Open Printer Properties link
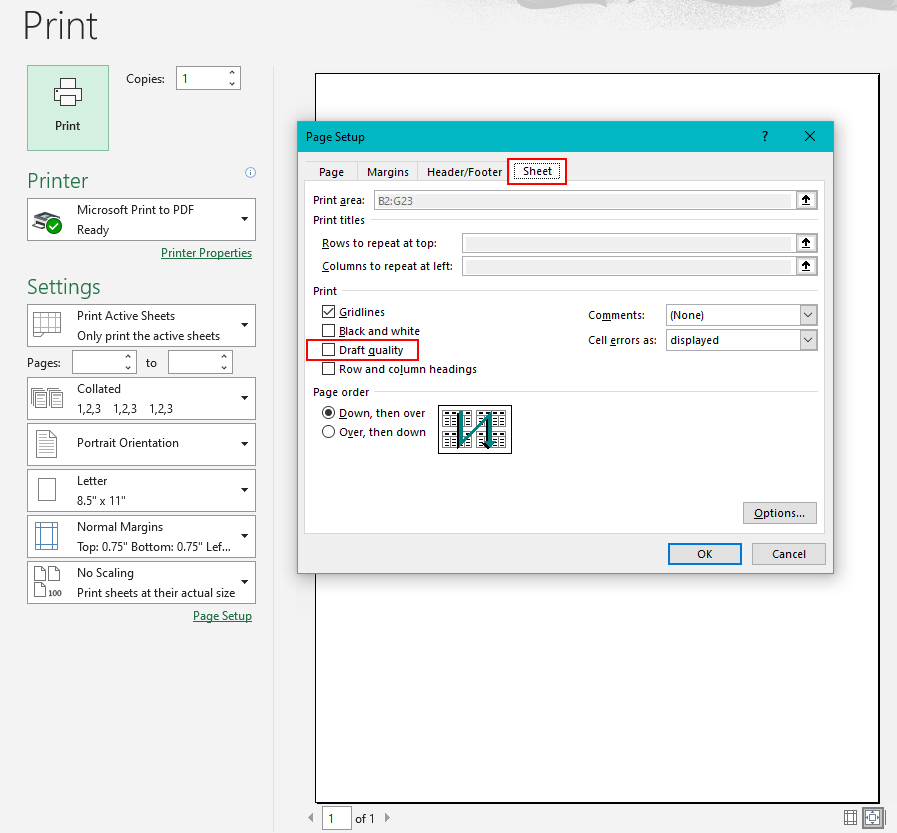Image resolution: width=897 pixels, height=833 pixels. click(206, 252)
